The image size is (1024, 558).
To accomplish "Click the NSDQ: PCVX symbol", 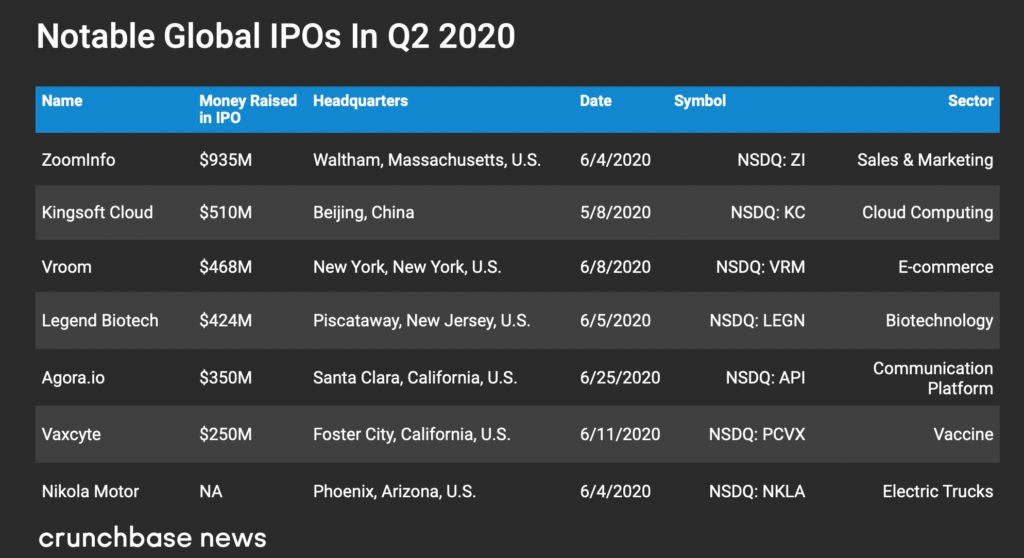I will (758, 434).
